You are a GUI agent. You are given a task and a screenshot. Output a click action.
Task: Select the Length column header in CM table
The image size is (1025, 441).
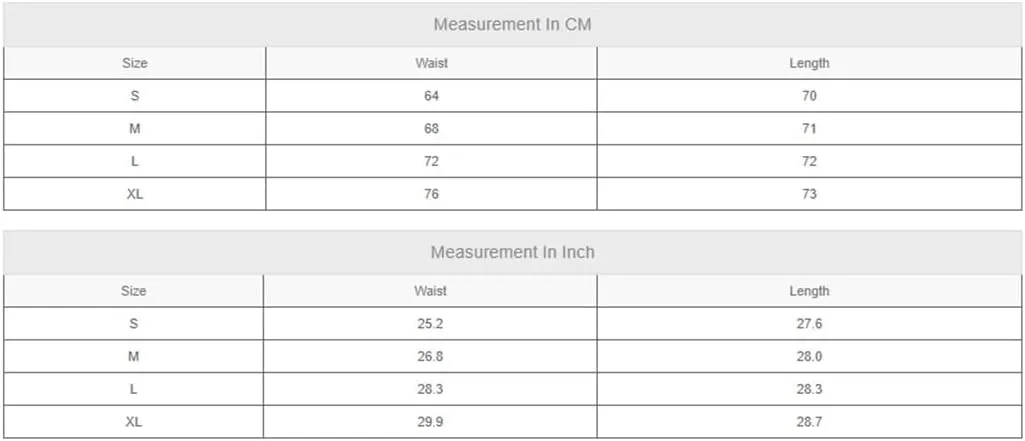[x=809, y=63]
